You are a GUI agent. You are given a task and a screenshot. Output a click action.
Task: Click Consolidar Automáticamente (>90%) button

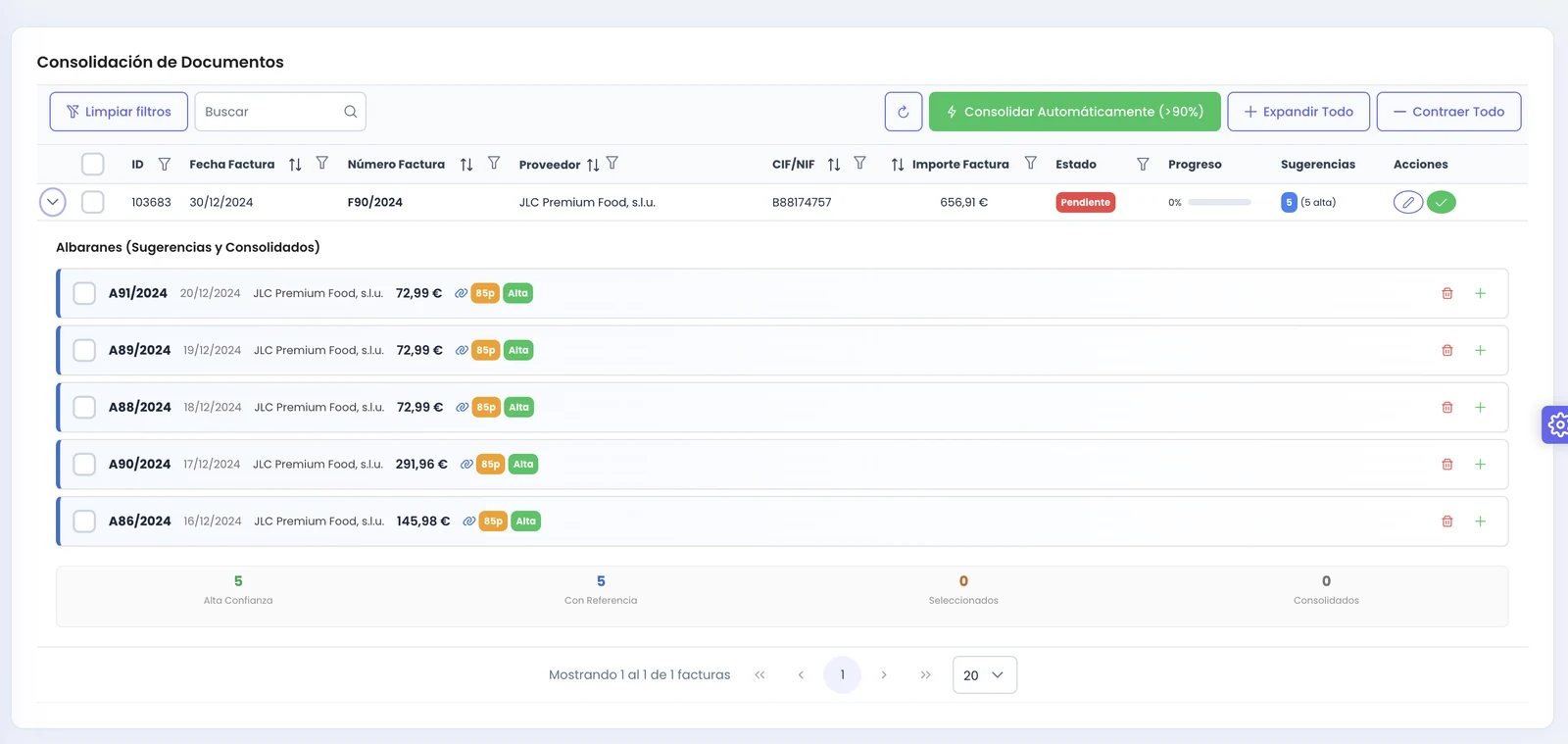click(1075, 112)
